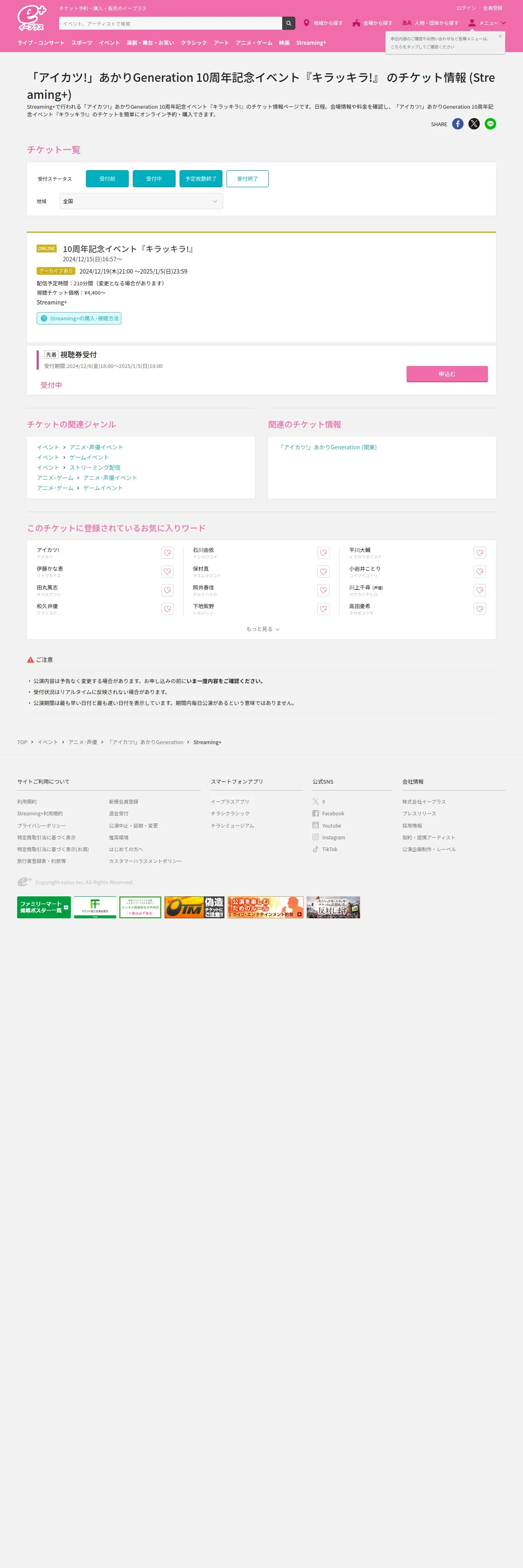523x1568 pixels.
Task: Open the ライブ・コンサート category
Action: coord(41,43)
